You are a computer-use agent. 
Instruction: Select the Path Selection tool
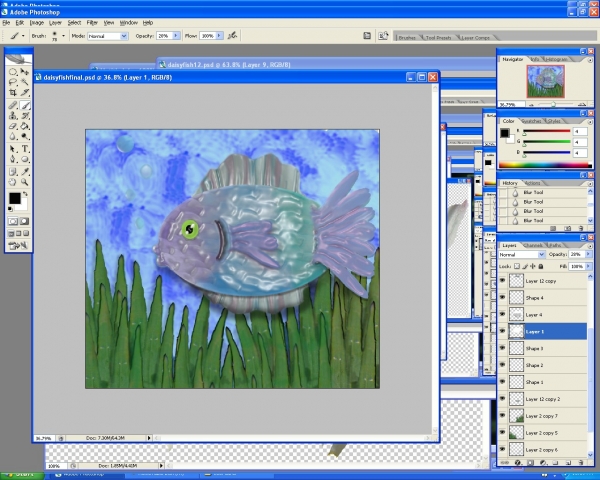pyautogui.click(x=13, y=149)
